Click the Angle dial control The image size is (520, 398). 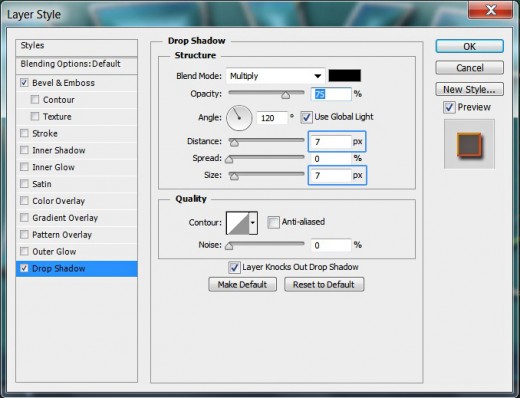[239, 118]
